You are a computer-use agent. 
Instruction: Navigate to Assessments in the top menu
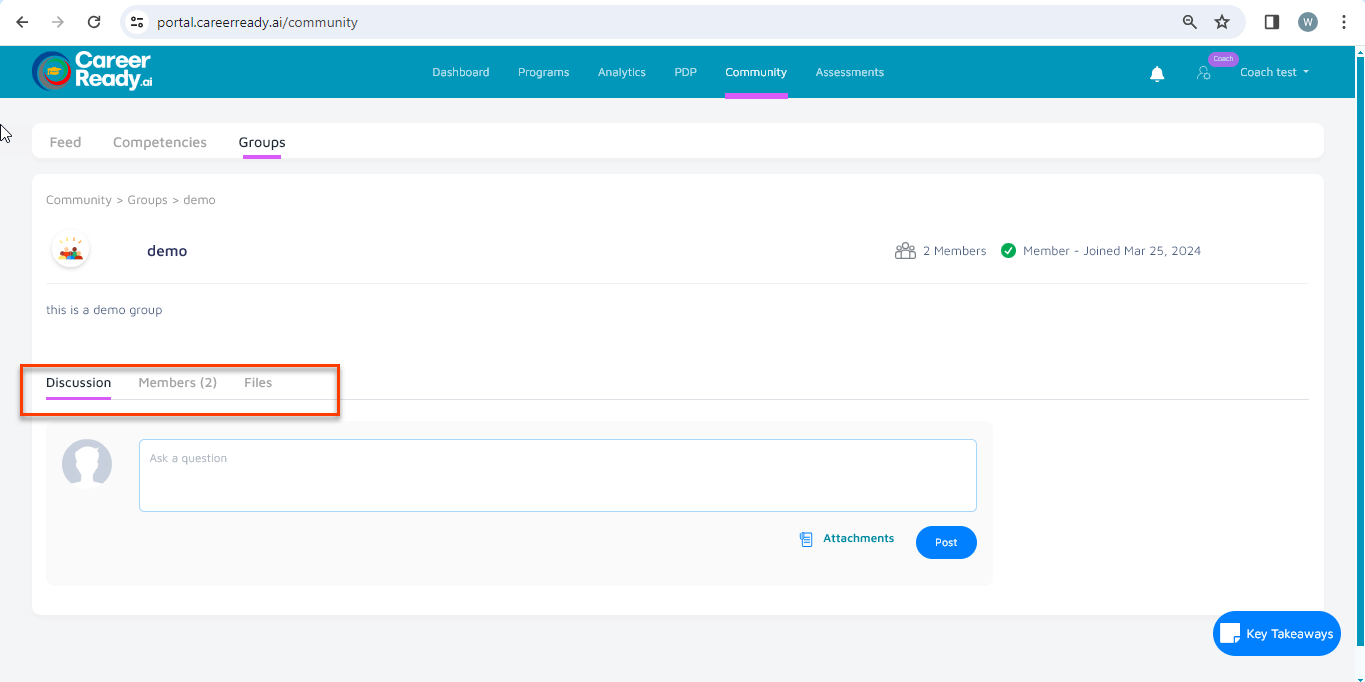(849, 72)
